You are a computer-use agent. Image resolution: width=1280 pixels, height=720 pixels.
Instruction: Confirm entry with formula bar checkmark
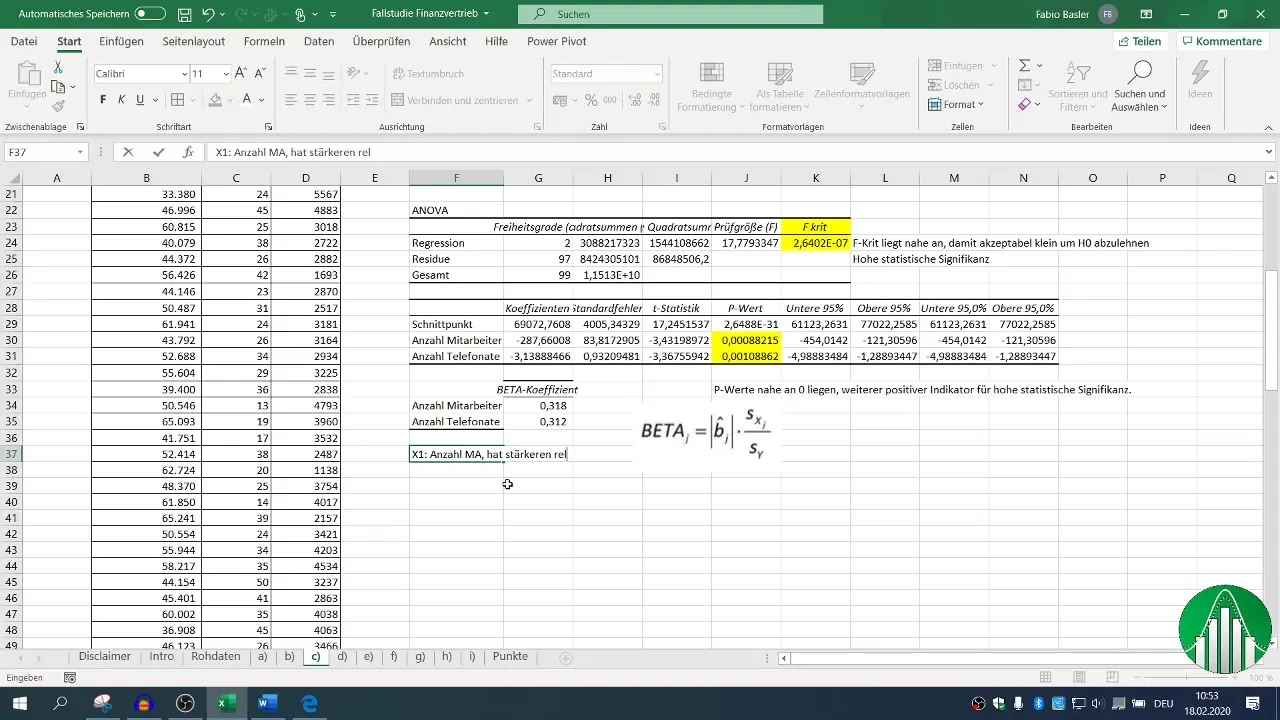click(158, 152)
